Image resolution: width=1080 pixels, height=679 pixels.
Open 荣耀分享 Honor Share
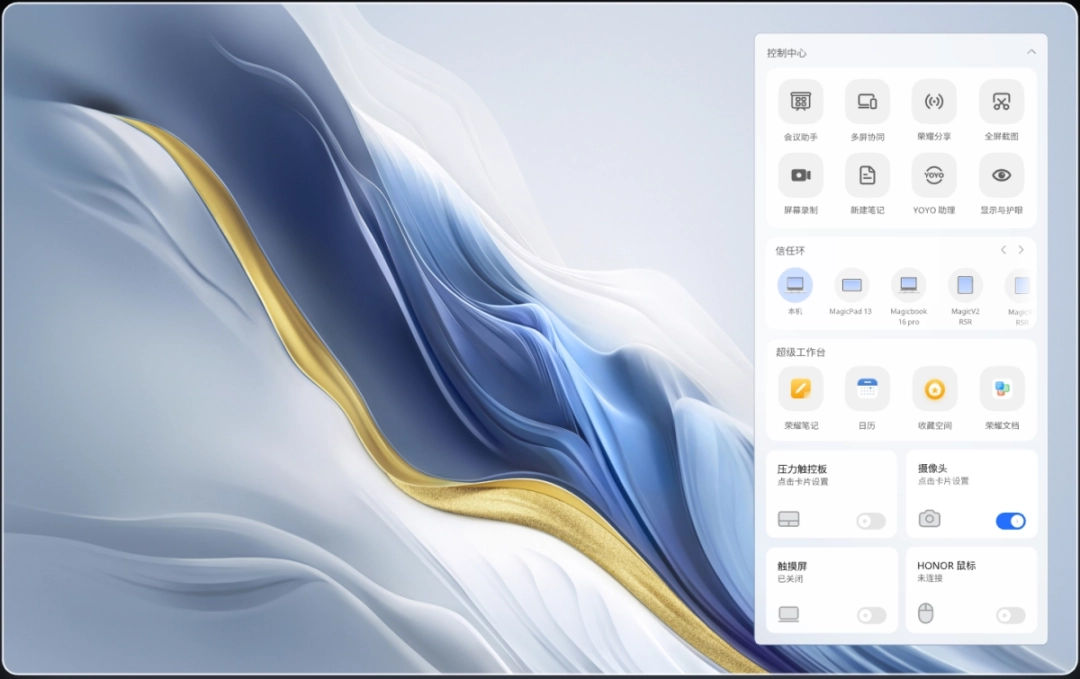point(934,102)
